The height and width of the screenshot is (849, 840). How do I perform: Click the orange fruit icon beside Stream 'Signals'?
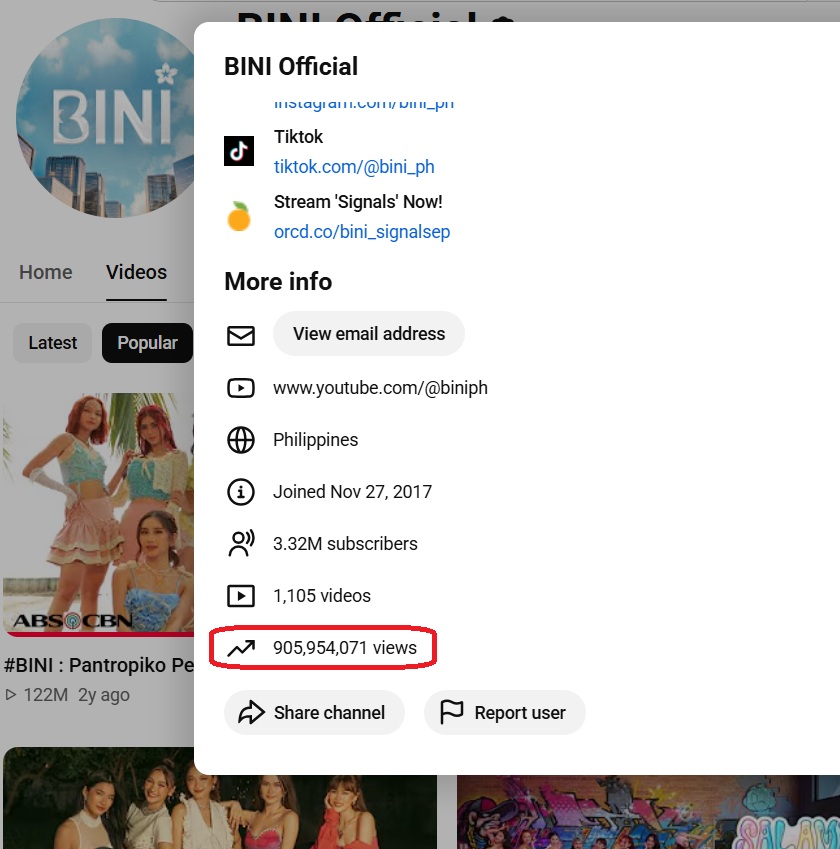(x=239, y=216)
